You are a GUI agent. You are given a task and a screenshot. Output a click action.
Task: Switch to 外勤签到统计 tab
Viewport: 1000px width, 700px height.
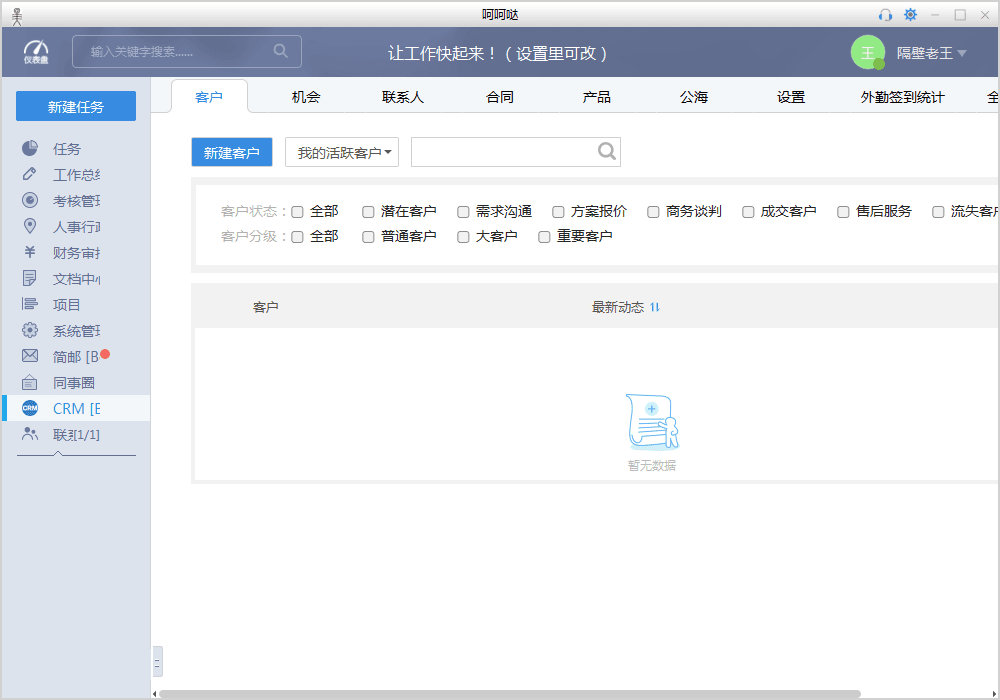click(x=902, y=97)
